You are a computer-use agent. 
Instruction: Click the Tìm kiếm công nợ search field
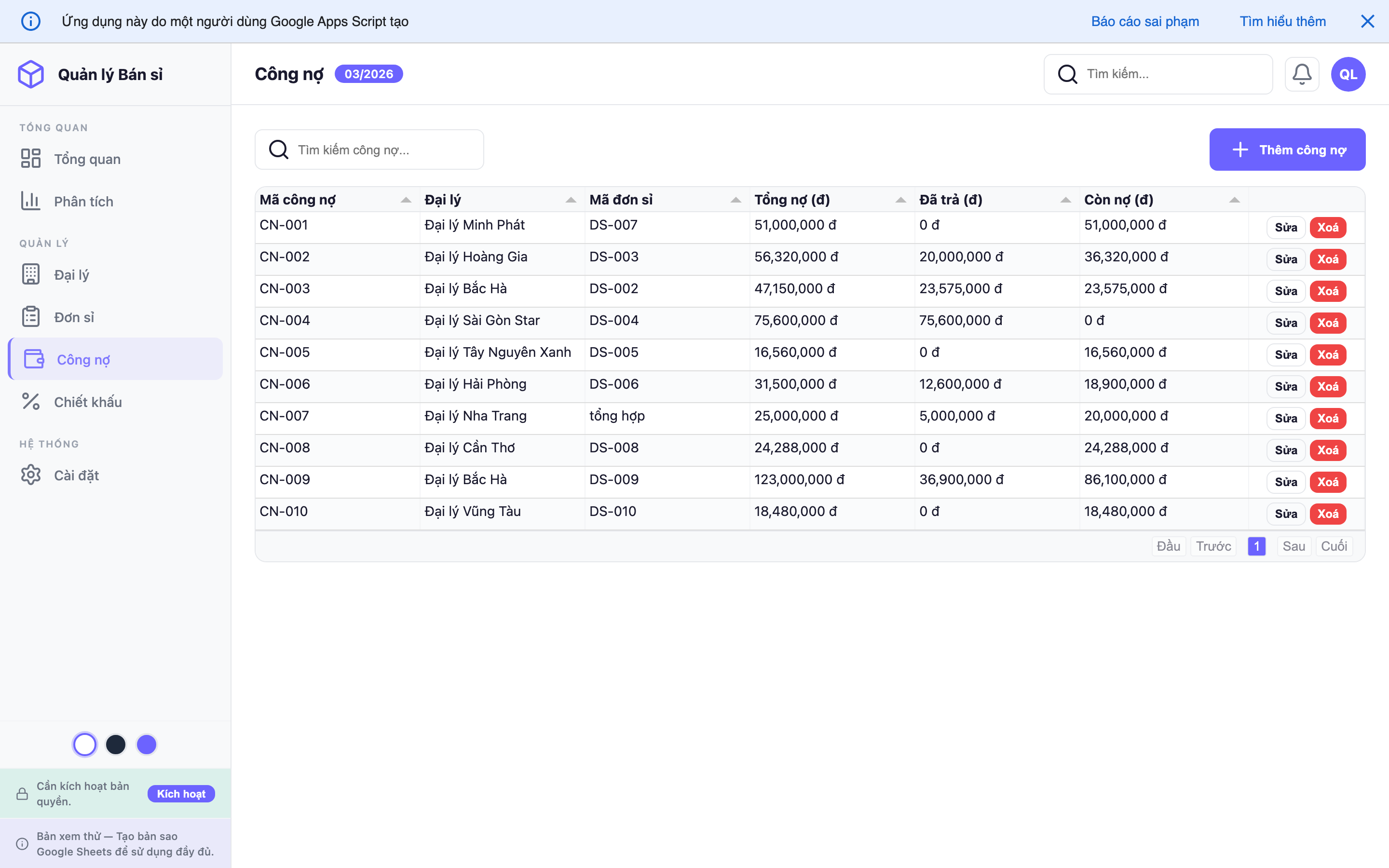click(369, 149)
